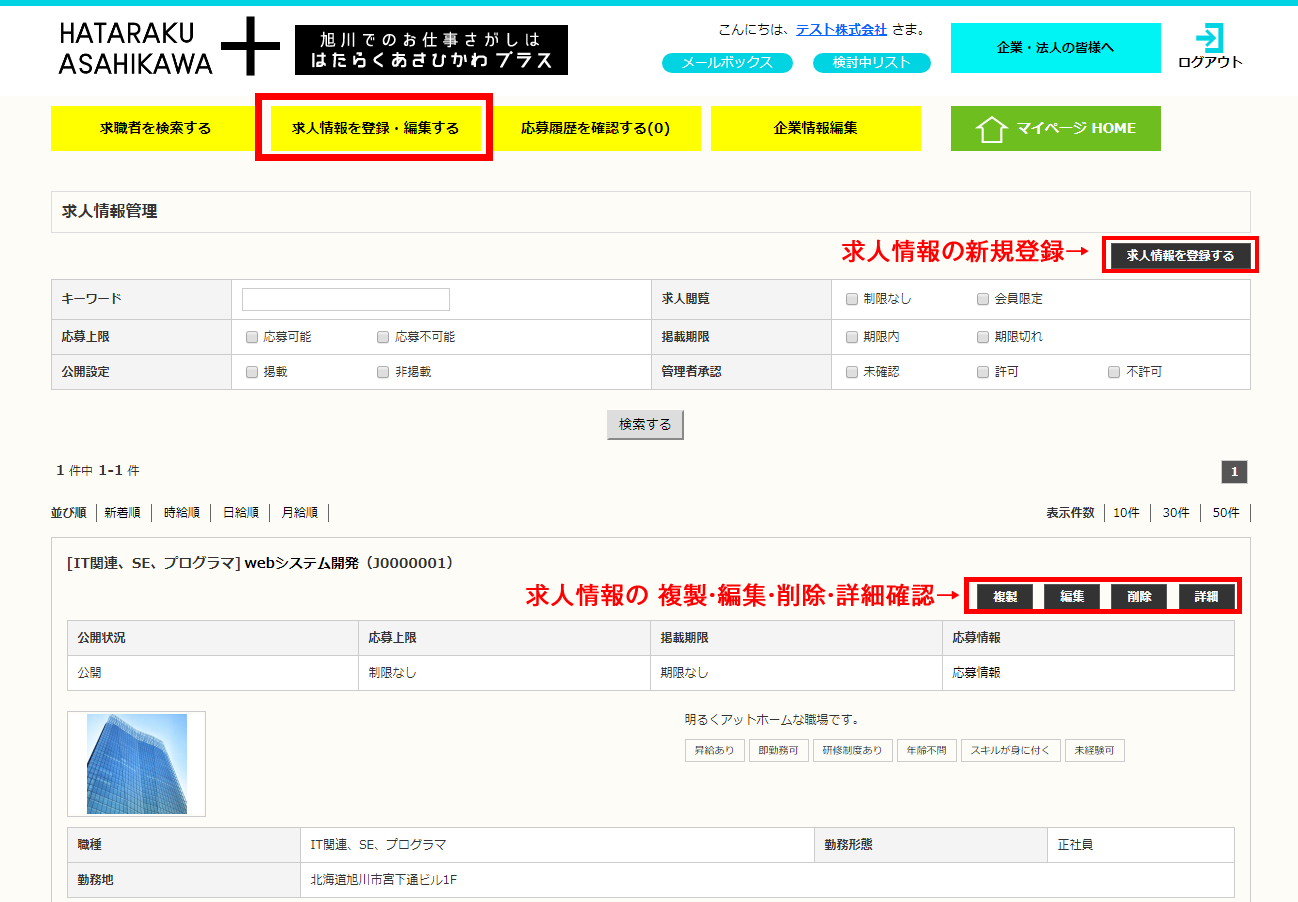This screenshot has width=1298, height=902.
Task: Open the 求職者を検索する menu tab
Action: click(x=156, y=128)
